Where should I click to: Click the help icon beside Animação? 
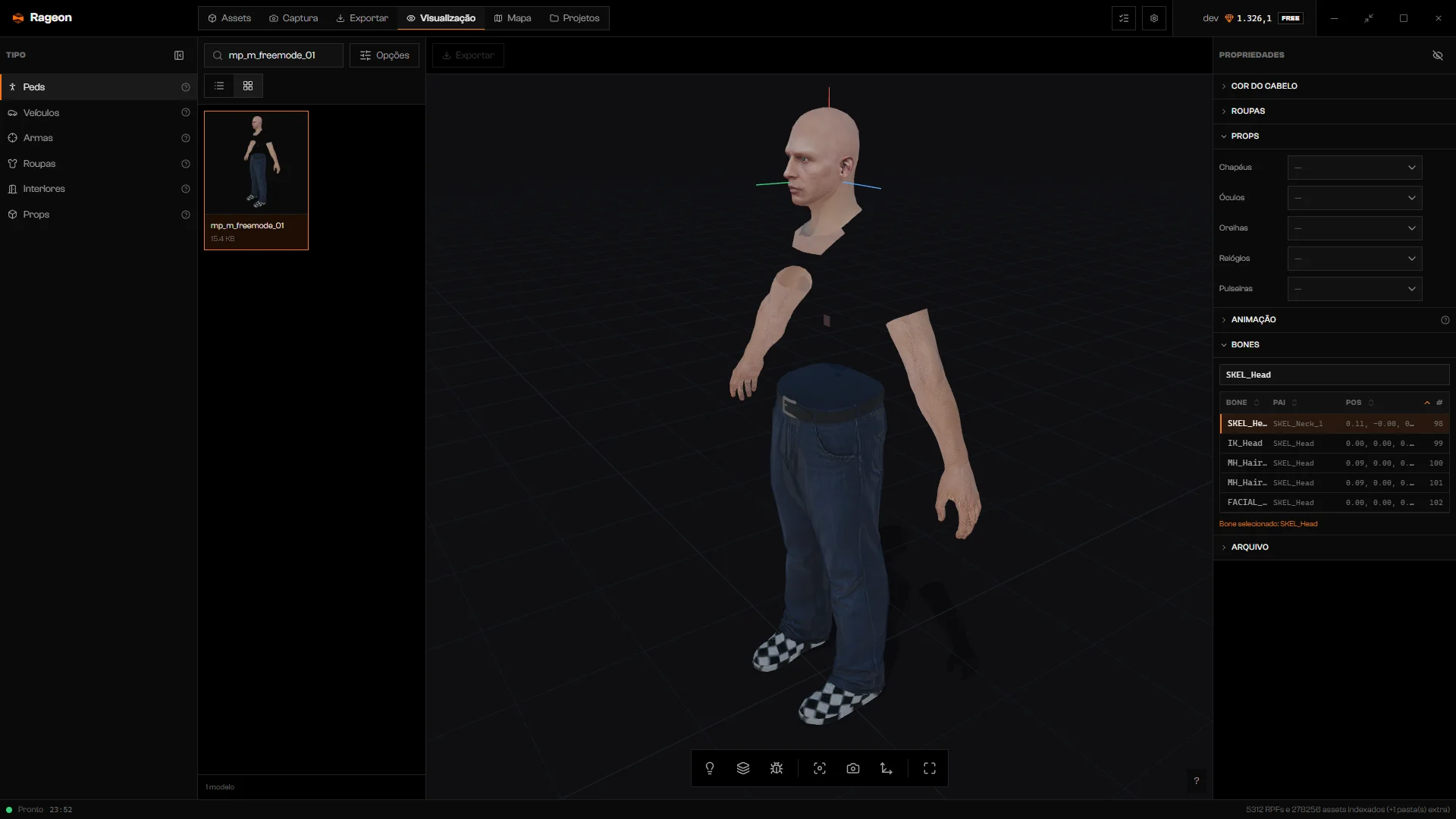click(x=1445, y=320)
